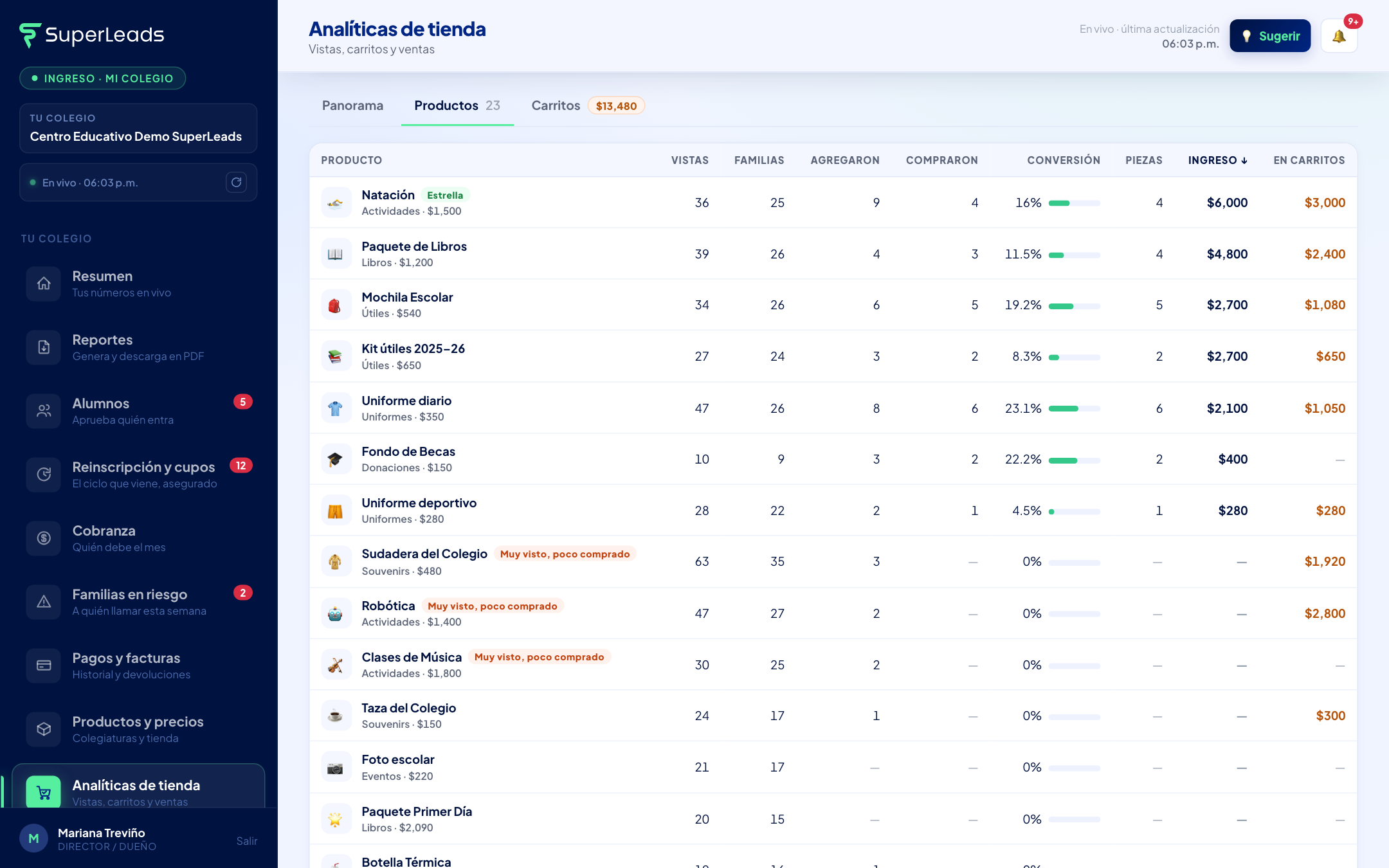Click the Alumnos people icon
The width and height of the screenshot is (1389, 868).
tap(44, 411)
